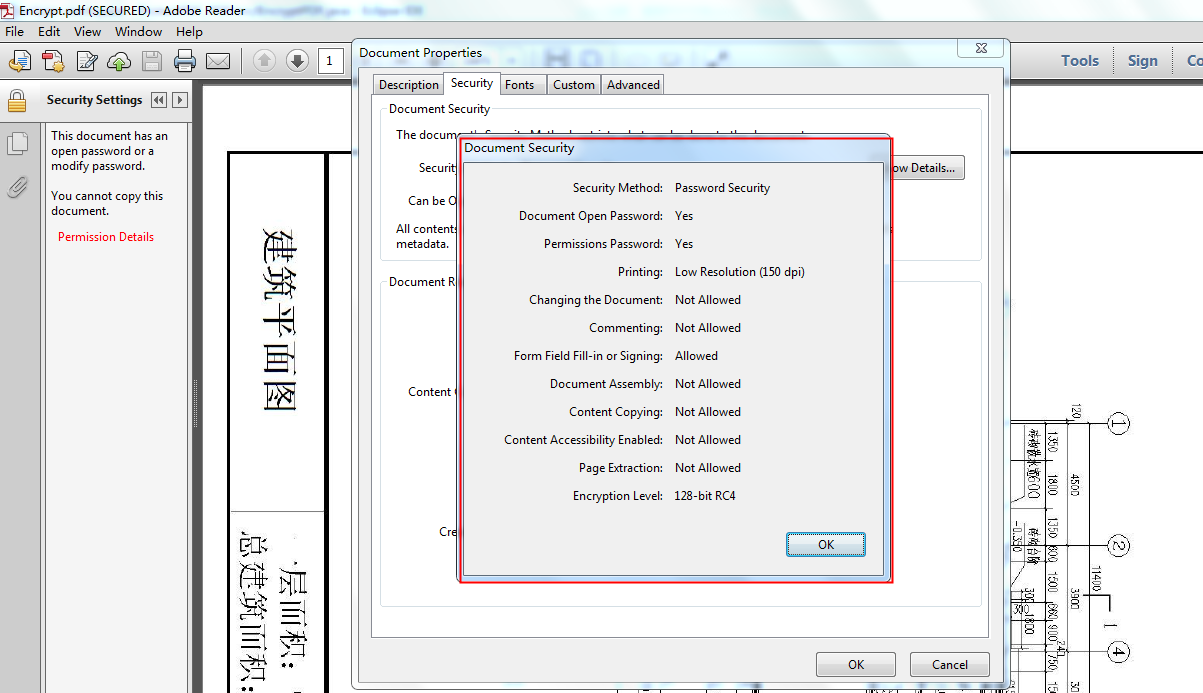1203x693 pixels.
Task: Click the 'Commenting:' label
Action: (x=626, y=328)
